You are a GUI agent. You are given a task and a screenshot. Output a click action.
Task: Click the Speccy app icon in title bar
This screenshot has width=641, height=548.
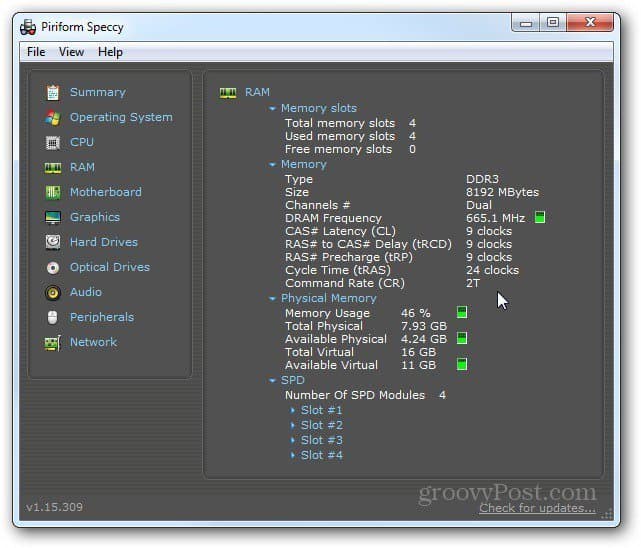point(28,27)
